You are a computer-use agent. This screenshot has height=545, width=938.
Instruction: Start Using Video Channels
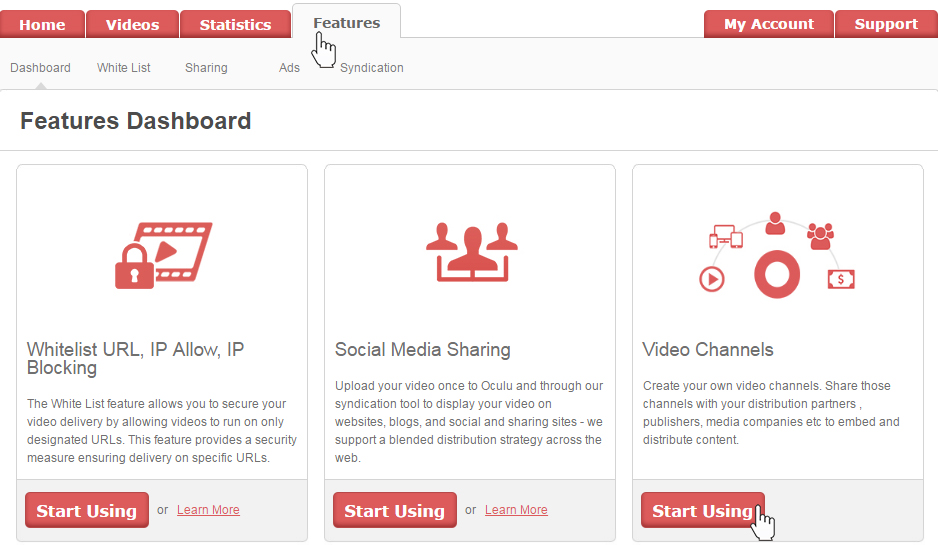(703, 510)
